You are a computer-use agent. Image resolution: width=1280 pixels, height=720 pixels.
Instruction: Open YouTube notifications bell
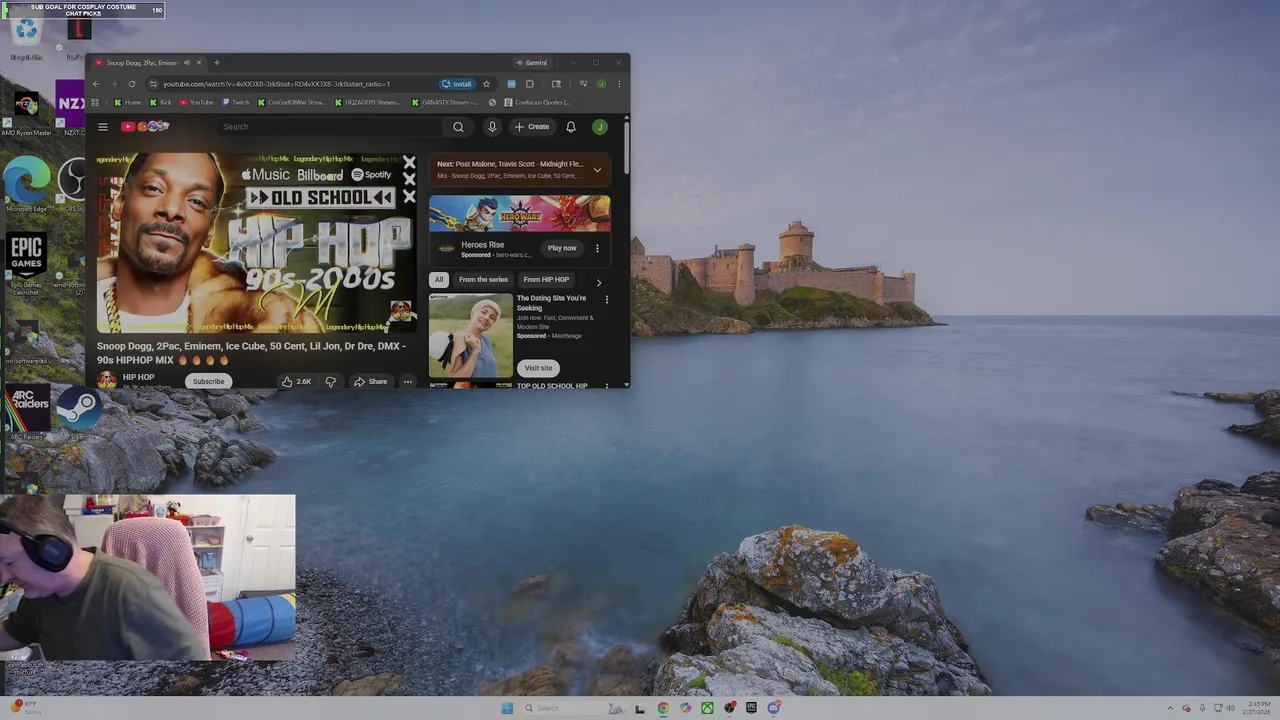(571, 127)
